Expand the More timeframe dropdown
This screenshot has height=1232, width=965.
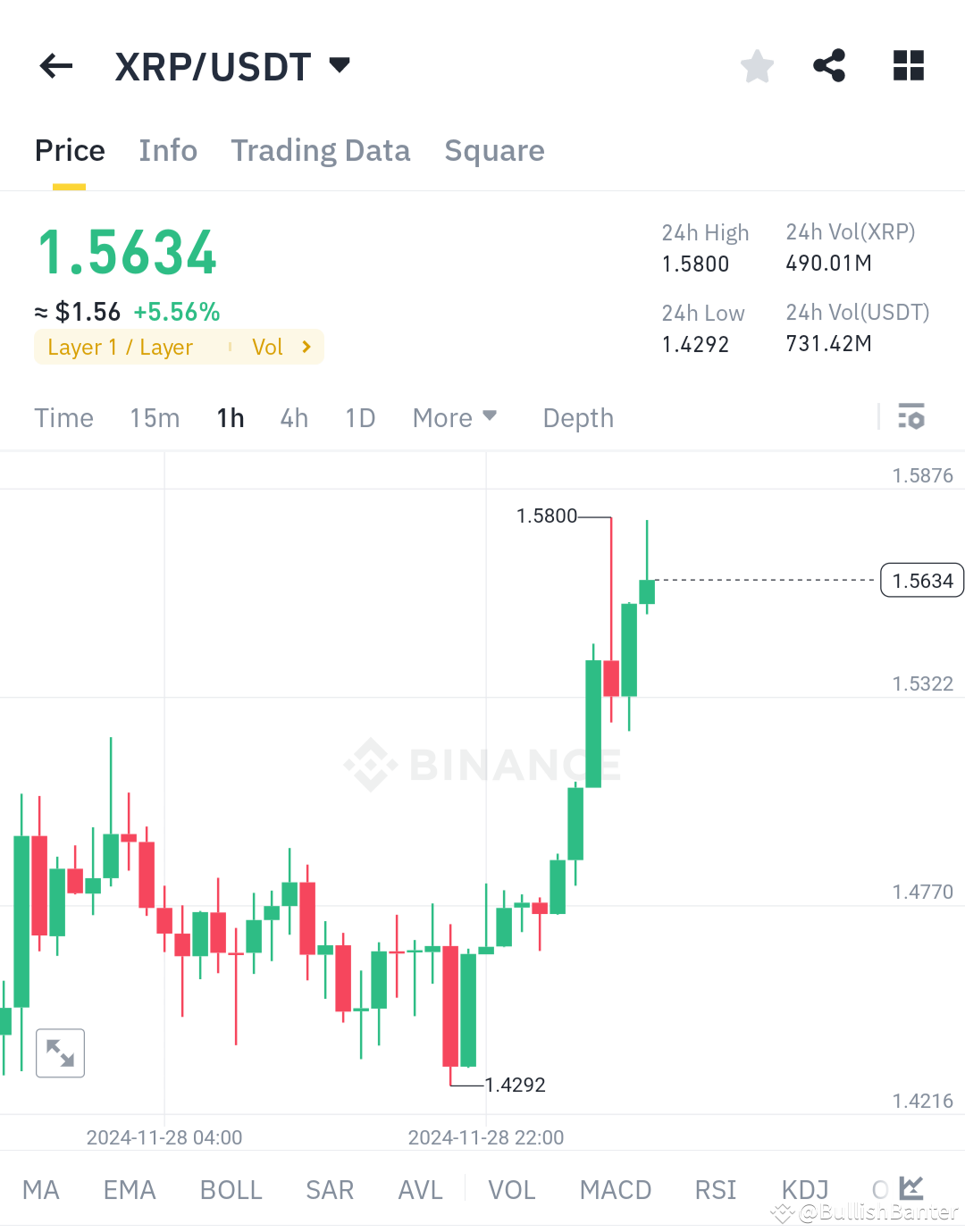[455, 417]
